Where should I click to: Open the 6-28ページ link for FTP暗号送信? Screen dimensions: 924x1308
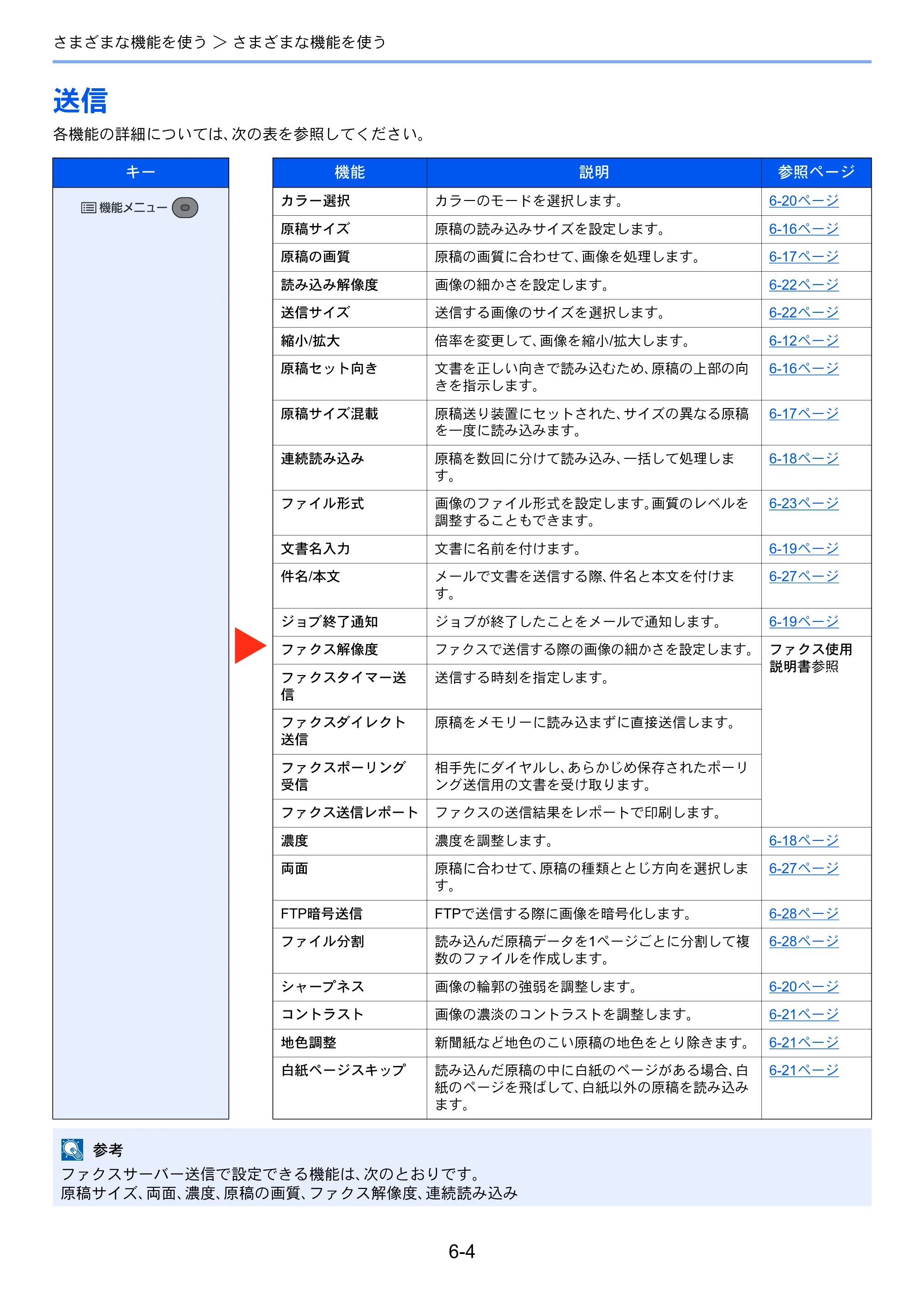804,914
